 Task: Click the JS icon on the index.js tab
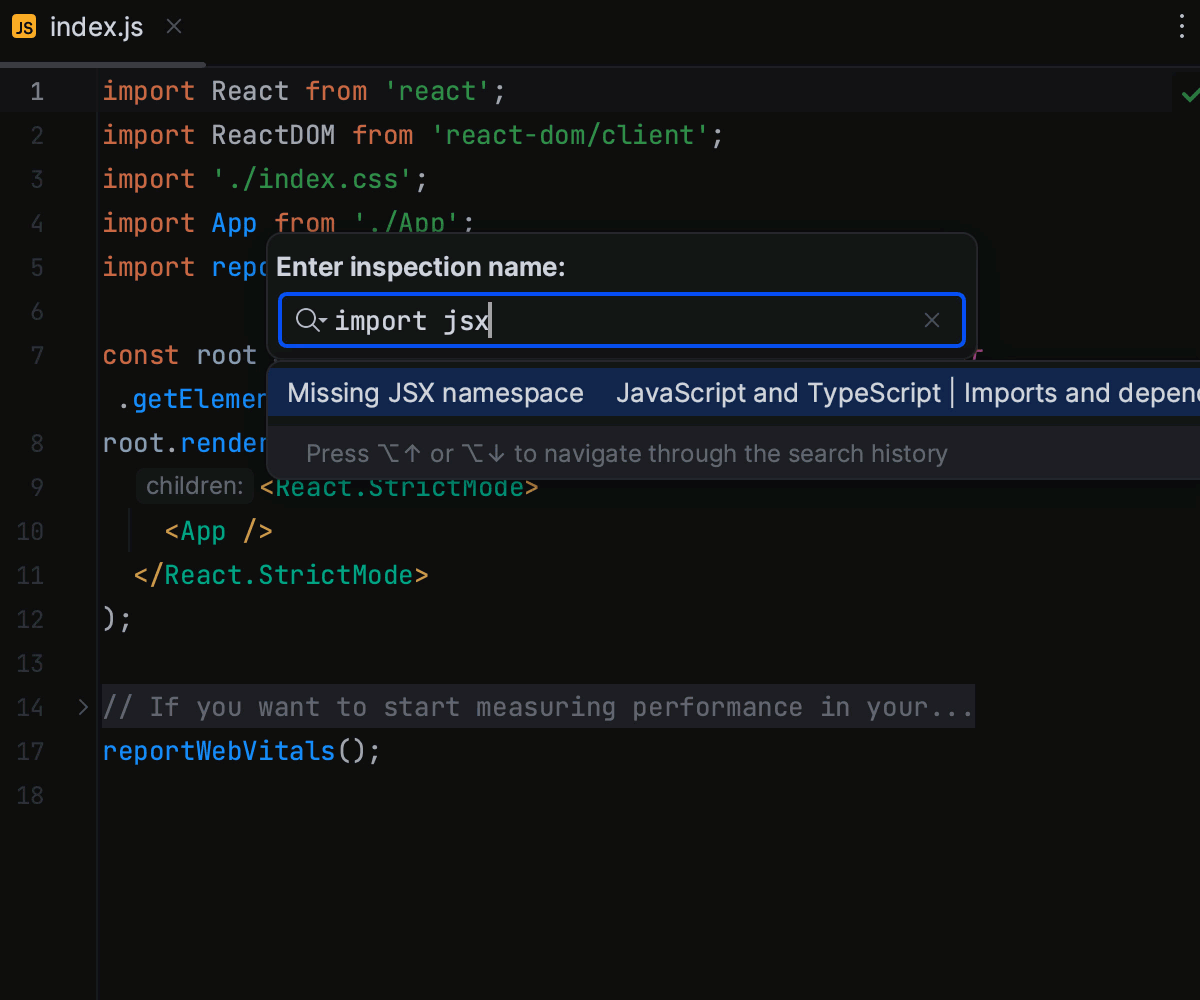24,27
